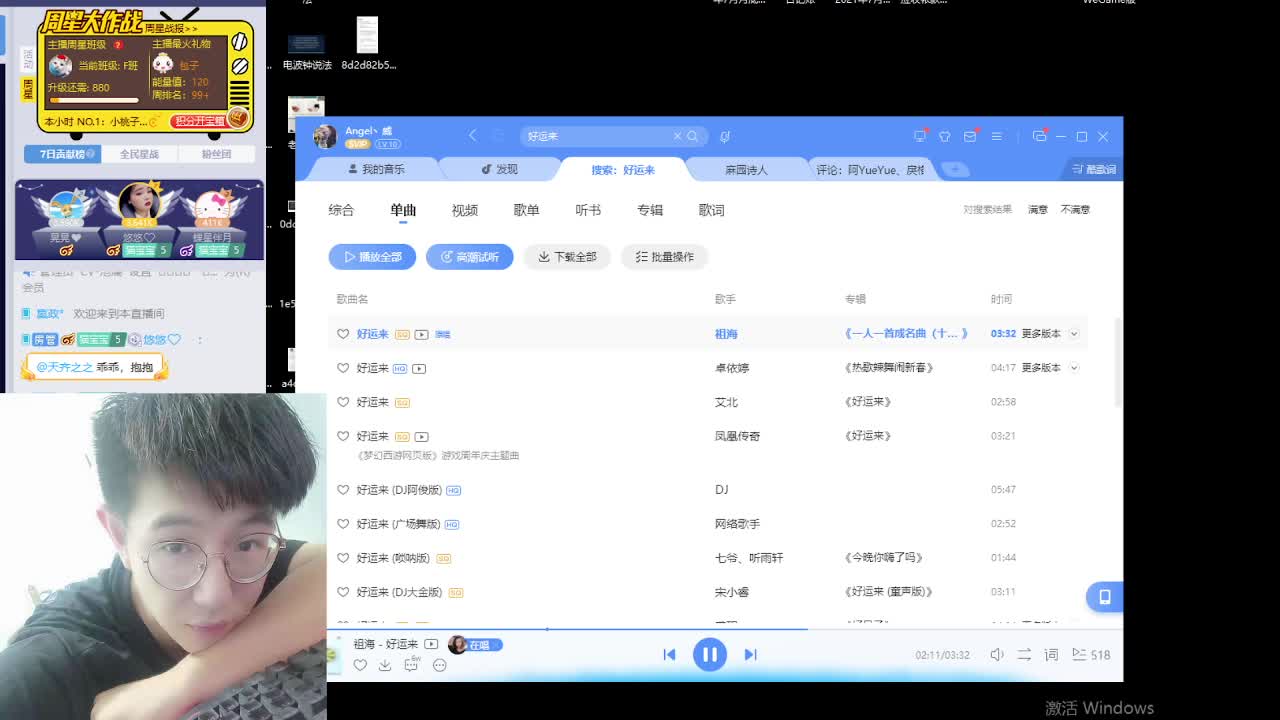The height and width of the screenshot is (720, 1280).
Task: Rate search results as 满意
Action: (x=1038, y=210)
